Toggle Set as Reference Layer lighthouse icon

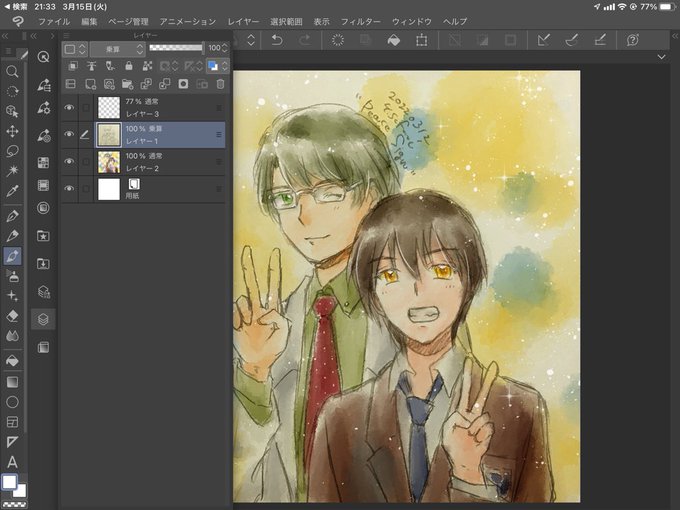[92, 66]
